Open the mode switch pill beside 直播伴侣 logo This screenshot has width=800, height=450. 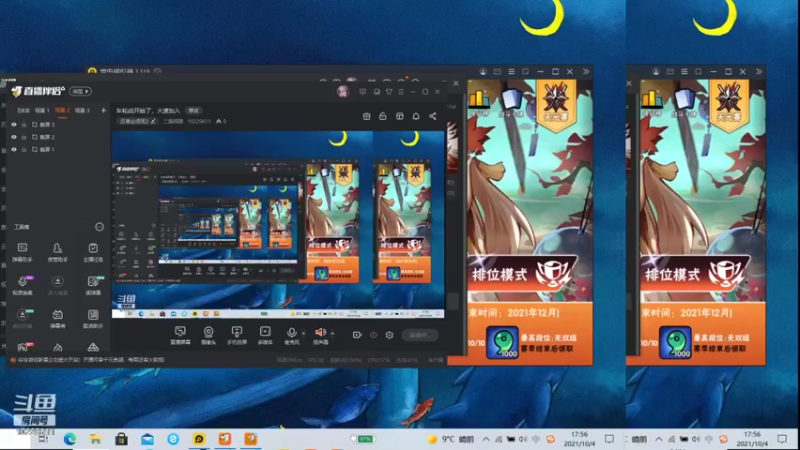click(x=80, y=91)
